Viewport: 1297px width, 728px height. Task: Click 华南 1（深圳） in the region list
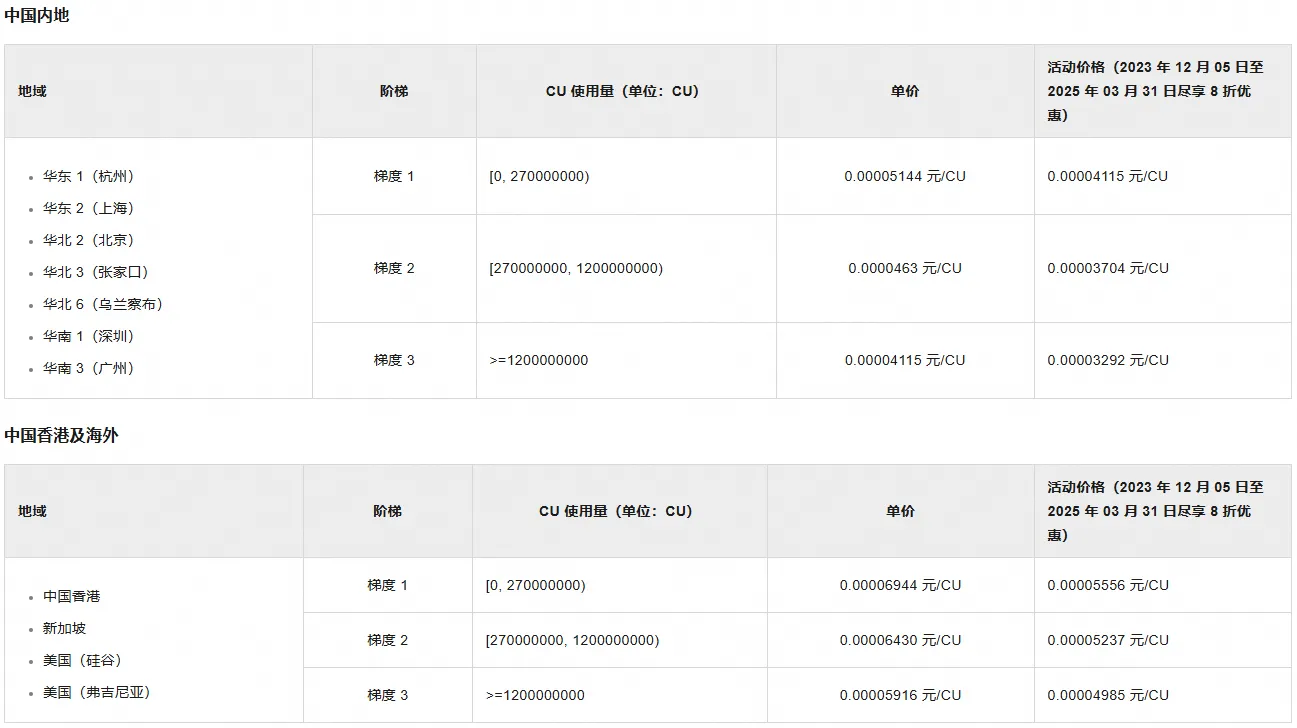88,336
